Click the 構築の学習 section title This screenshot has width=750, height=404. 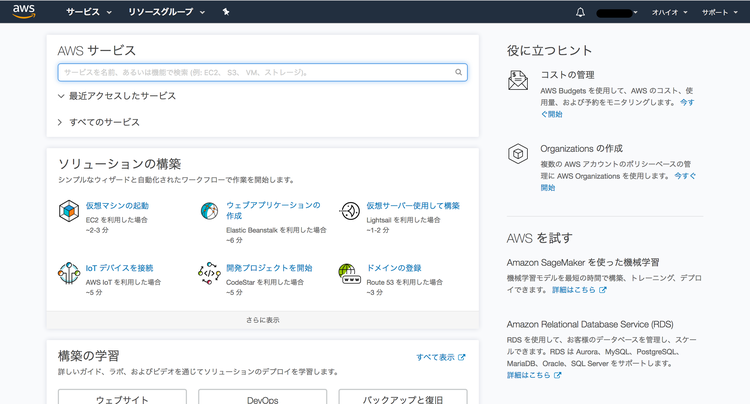(88, 356)
